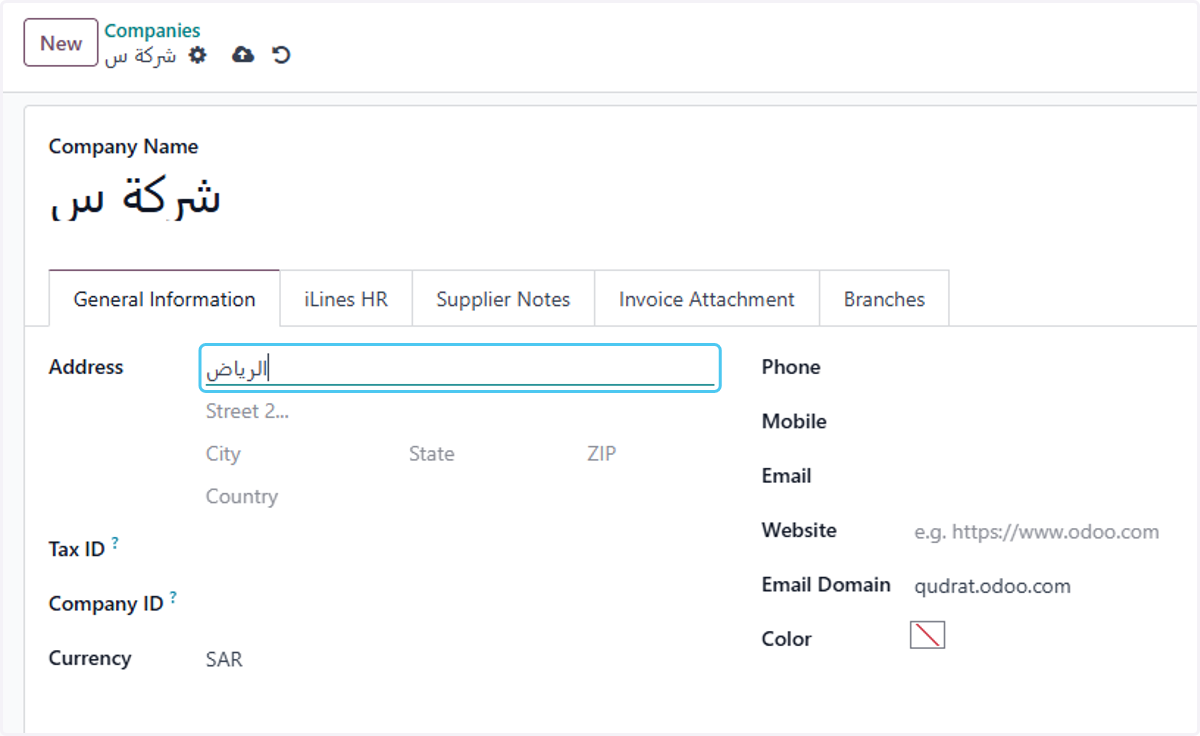Click the breadcrumb record name شركة س
1200x736 pixels.
pos(141,56)
